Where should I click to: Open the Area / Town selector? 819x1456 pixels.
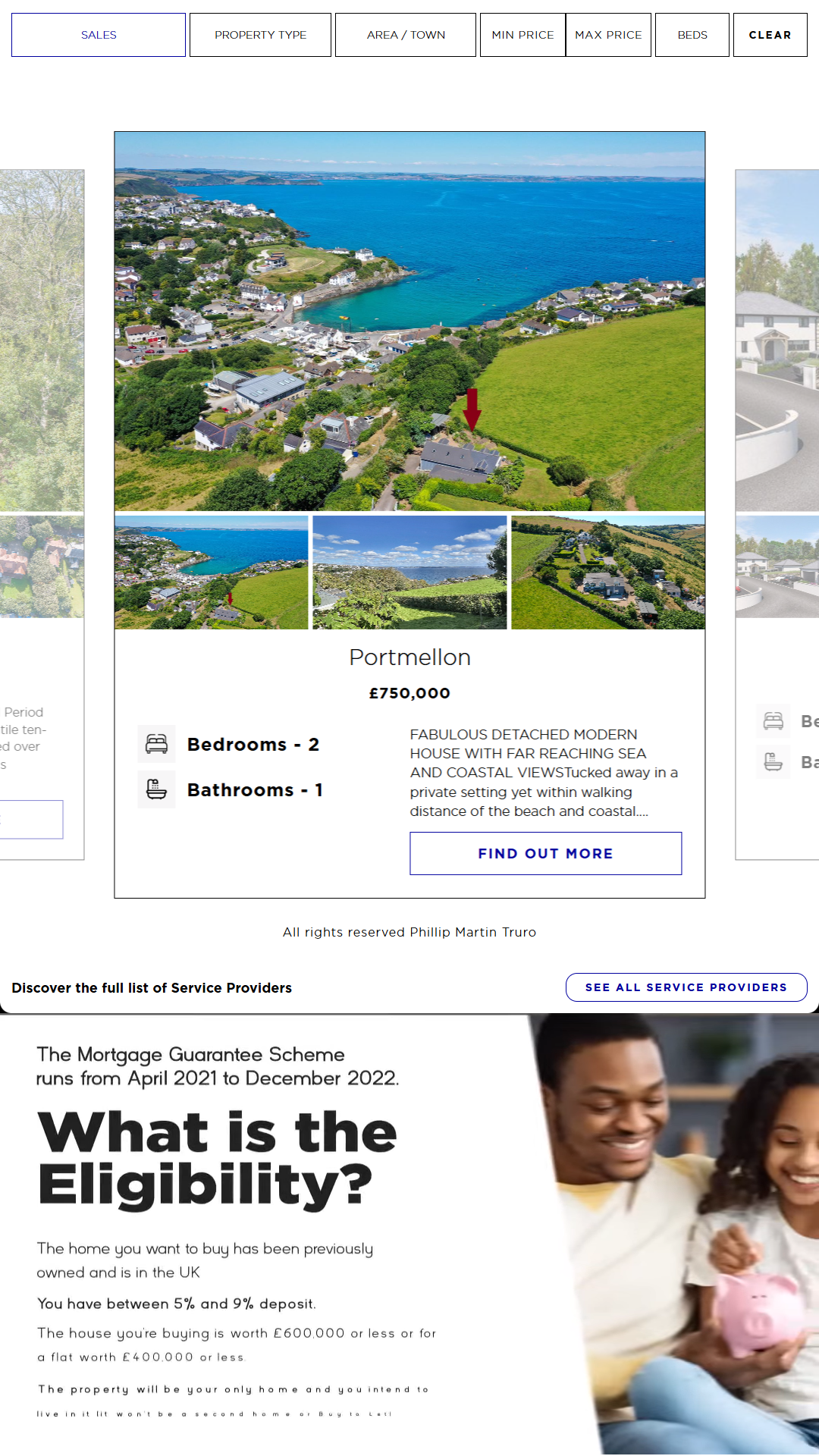pos(406,35)
